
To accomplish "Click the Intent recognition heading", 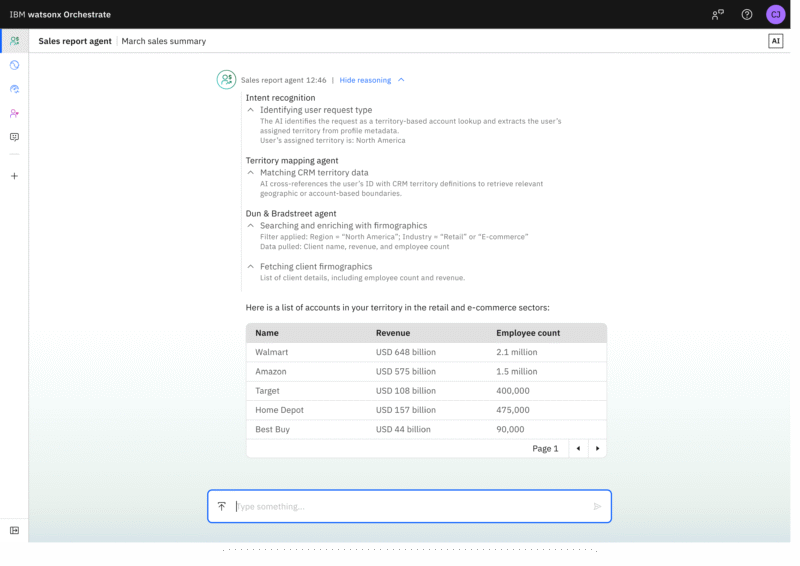I will [x=281, y=98].
